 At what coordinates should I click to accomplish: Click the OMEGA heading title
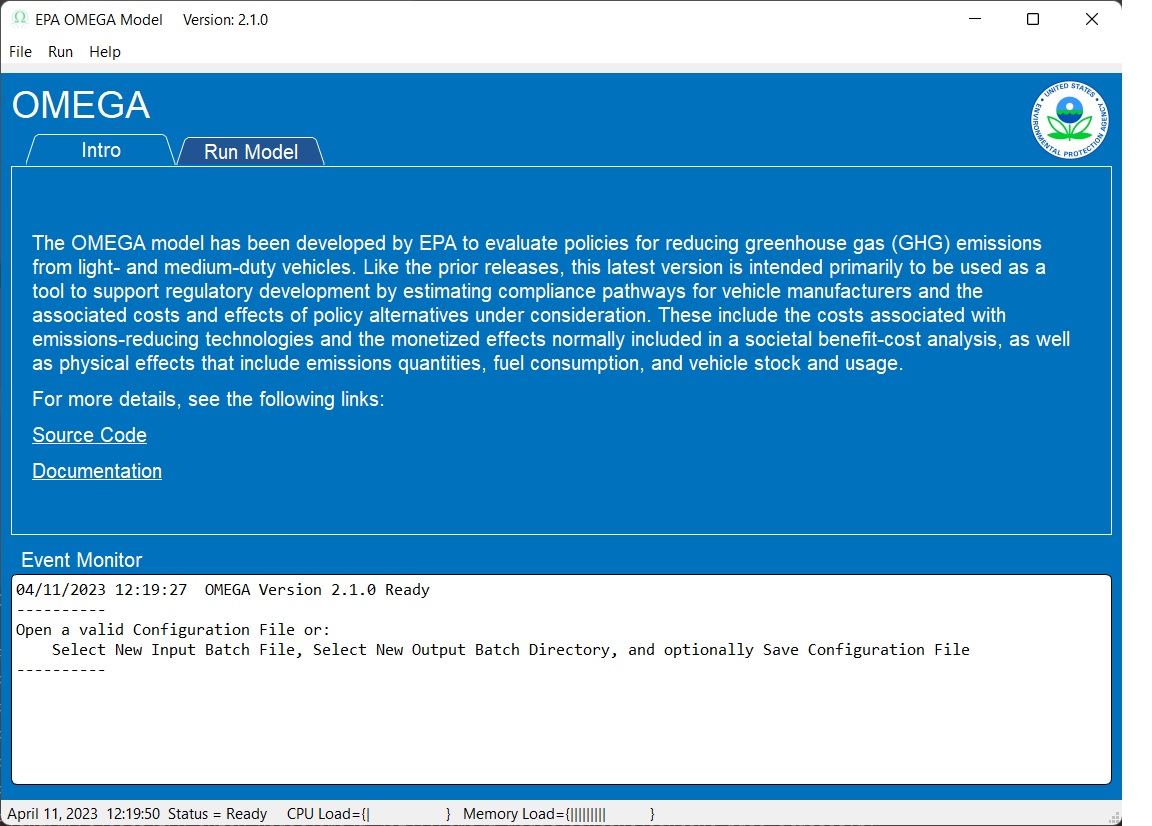click(x=81, y=105)
